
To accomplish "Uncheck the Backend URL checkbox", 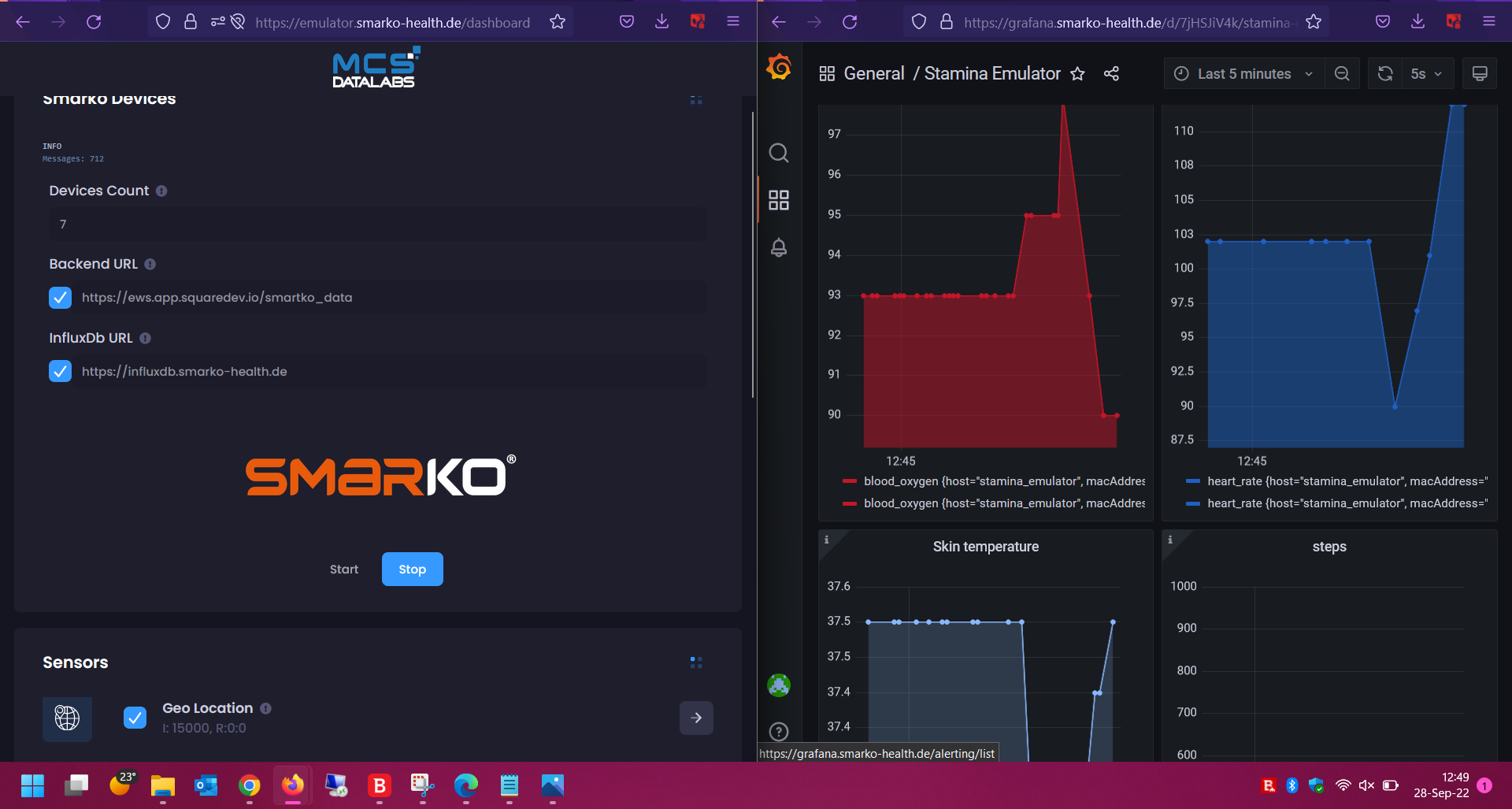I will 61,298.
